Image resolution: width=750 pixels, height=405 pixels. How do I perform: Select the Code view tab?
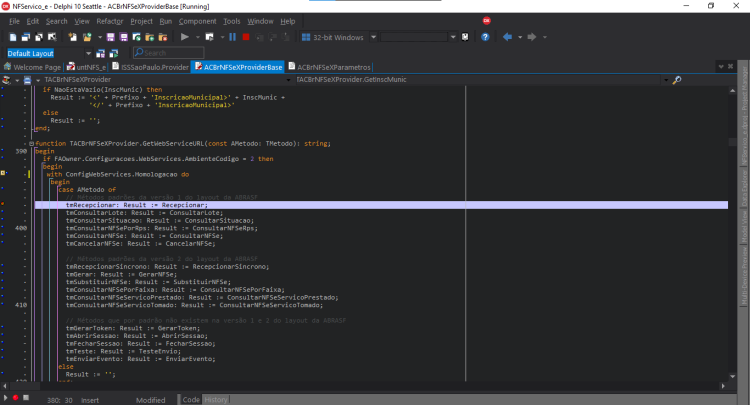tap(191, 400)
